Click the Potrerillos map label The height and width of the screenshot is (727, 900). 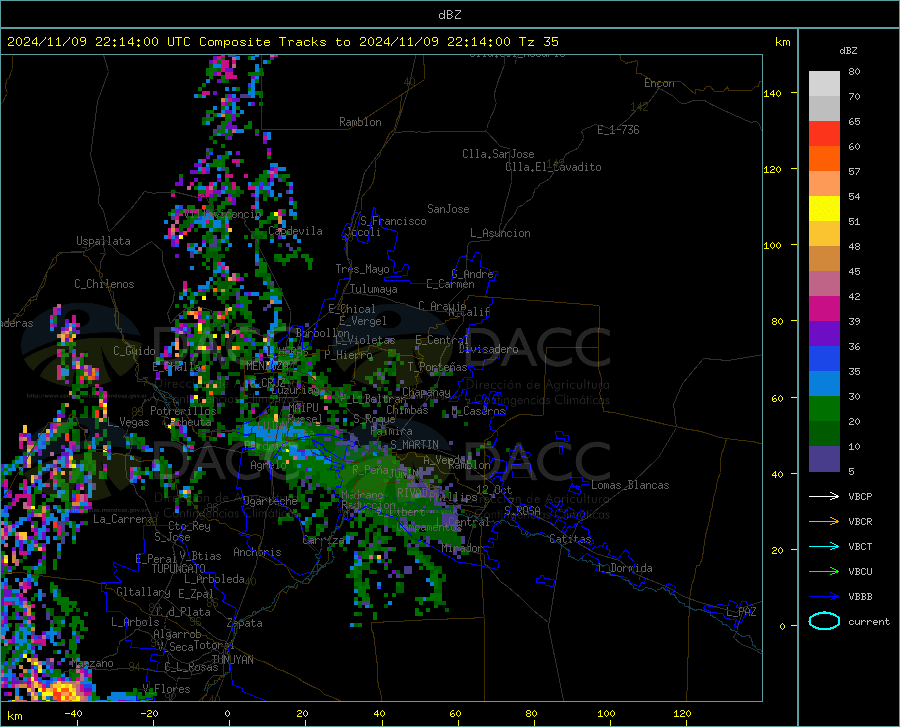pyautogui.click(x=183, y=411)
